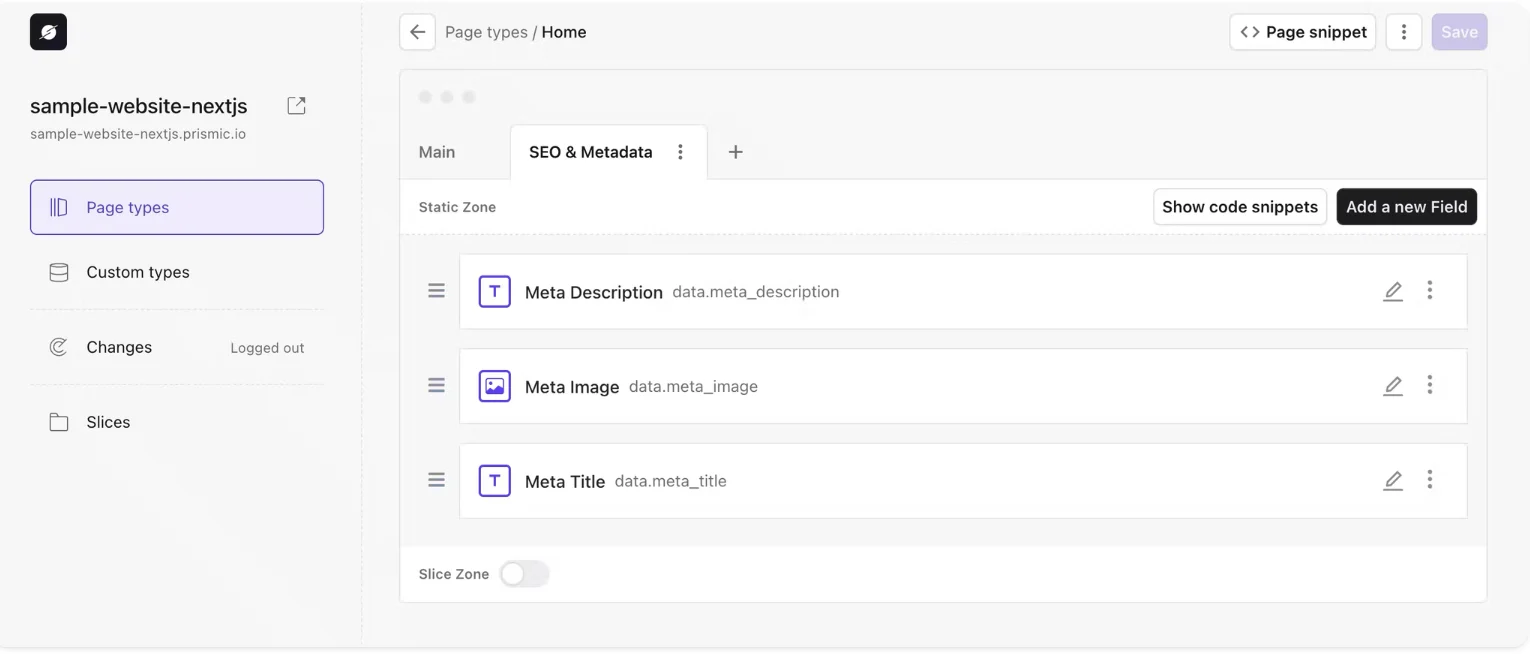Enable the Slice Zone toggle

(524, 573)
